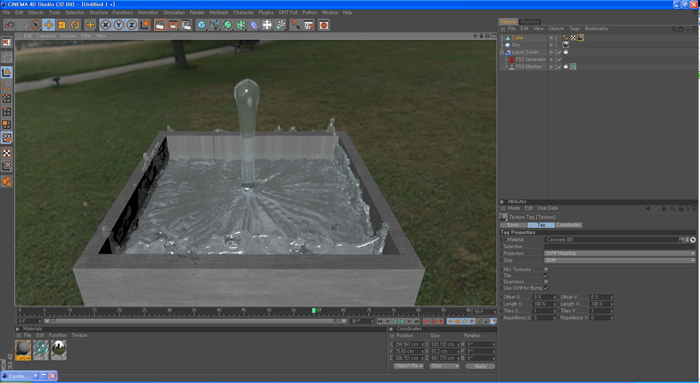
Task: Activate the Rotate tool
Action: click(75, 25)
